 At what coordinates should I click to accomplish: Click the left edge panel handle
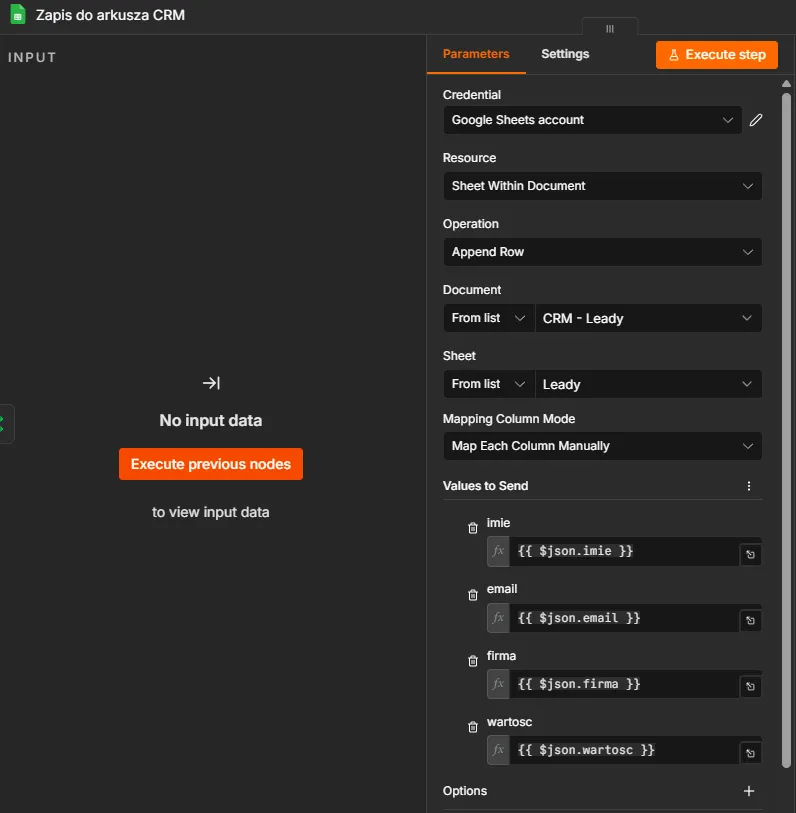(5, 424)
